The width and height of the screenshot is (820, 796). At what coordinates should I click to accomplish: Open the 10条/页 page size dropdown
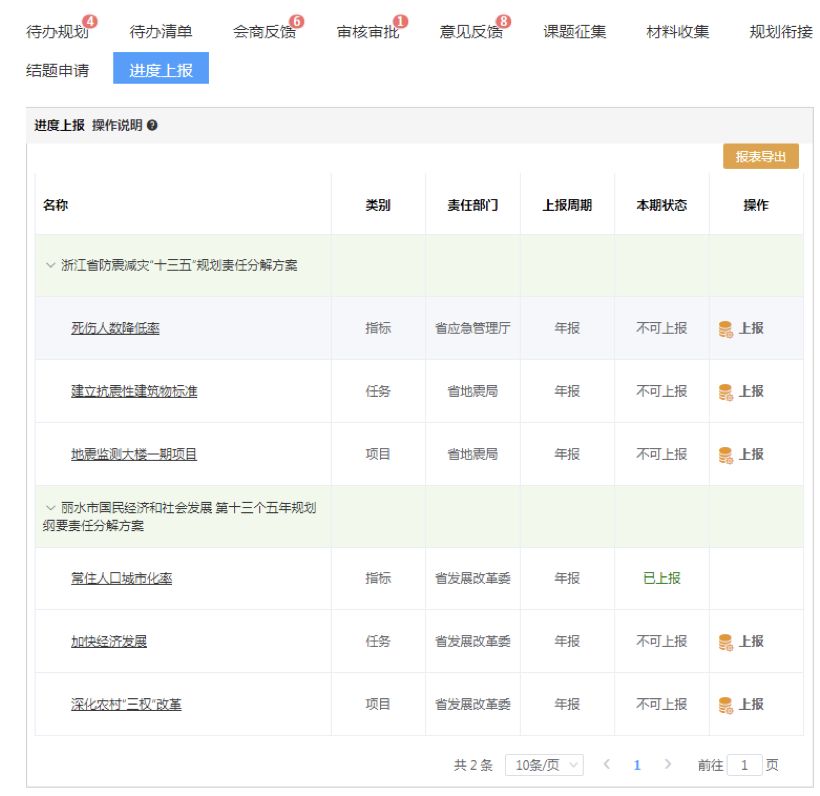coord(544,765)
